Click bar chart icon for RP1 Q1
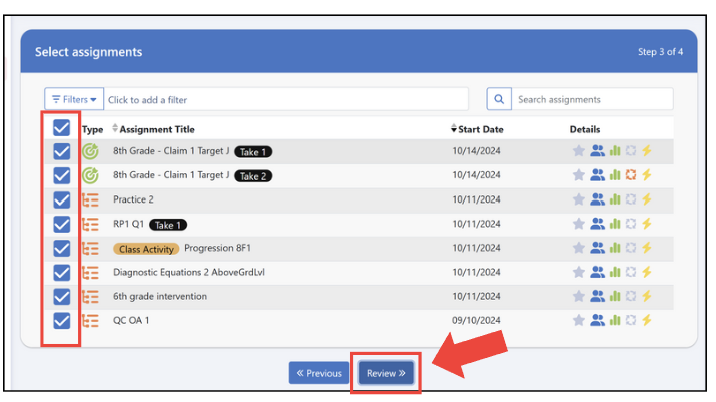Image resolution: width=716 pixels, height=402 pixels. 615,224
